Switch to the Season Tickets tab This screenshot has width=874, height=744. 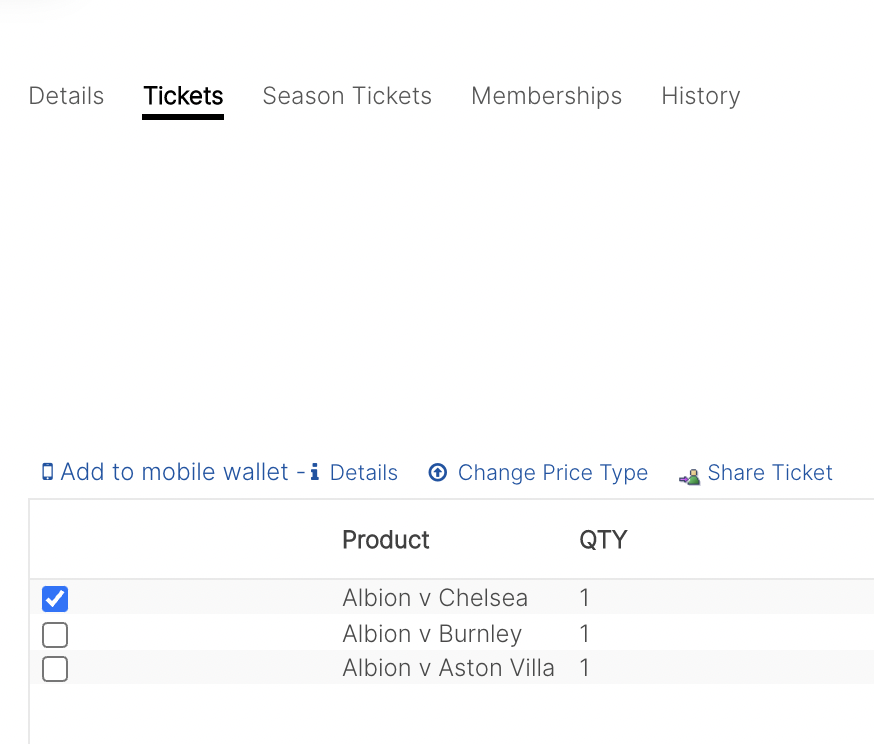tap(347, 96)
